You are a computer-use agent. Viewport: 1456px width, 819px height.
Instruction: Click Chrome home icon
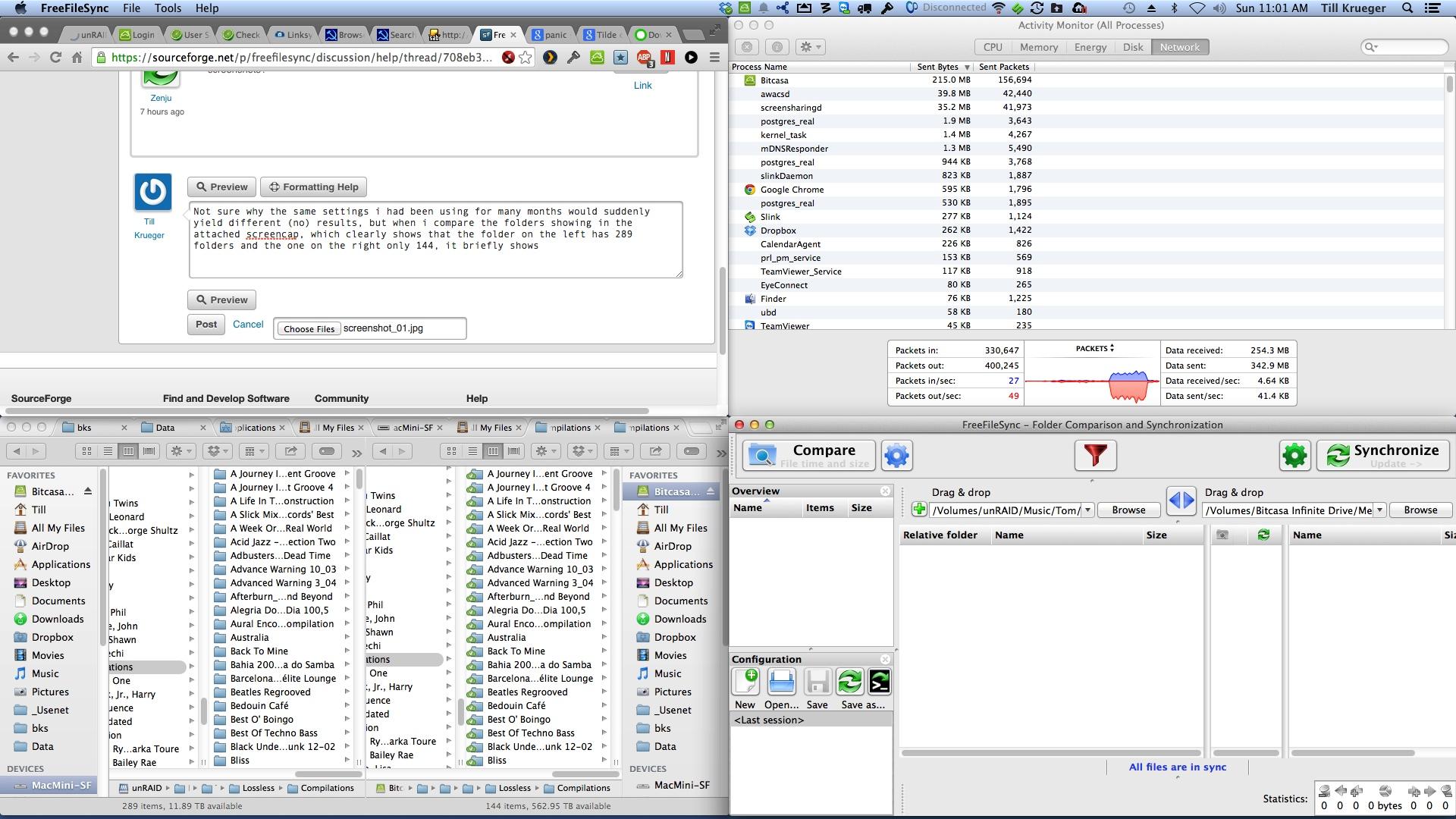(x=77, y=58)
